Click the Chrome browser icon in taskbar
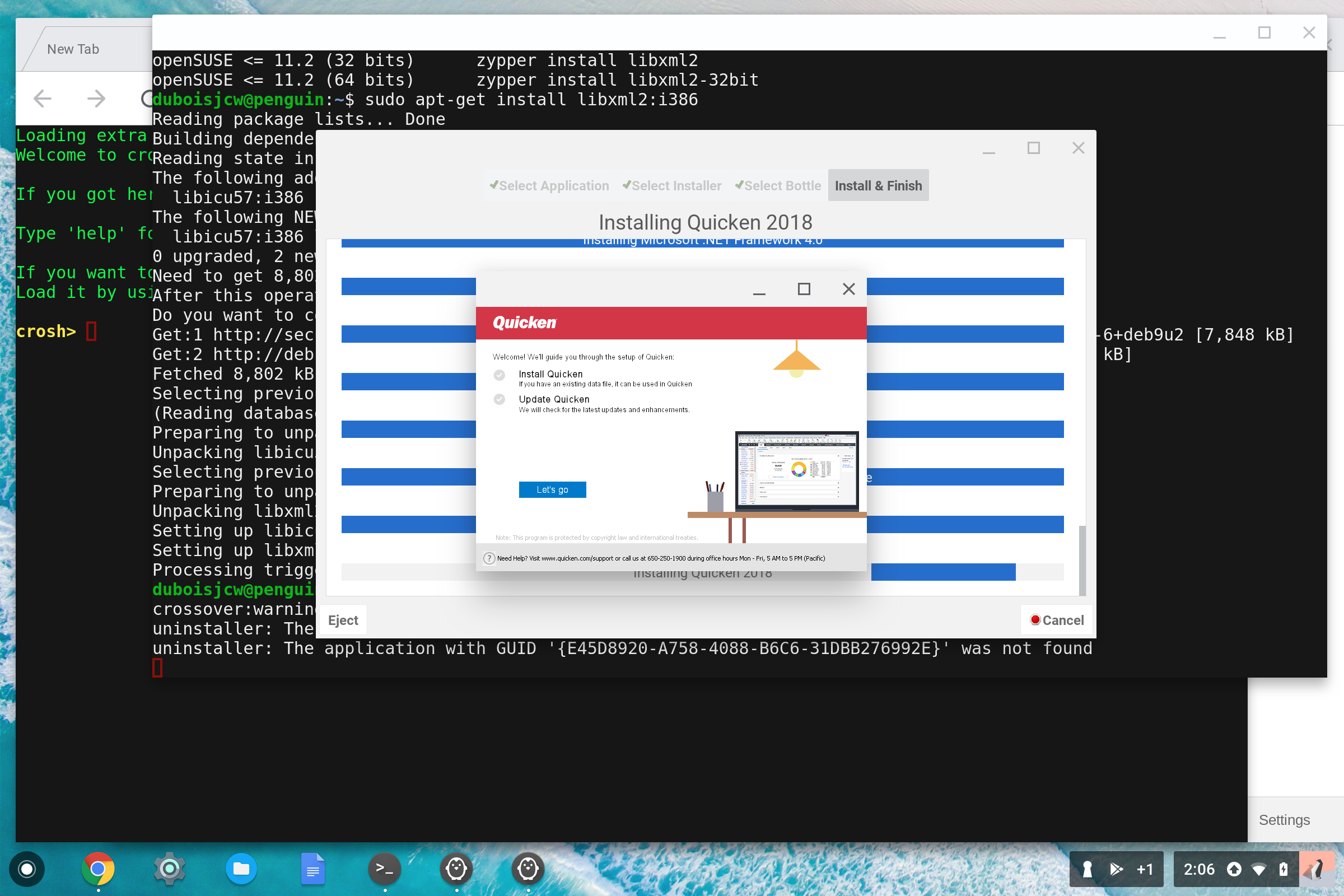Image resolution: width=1344 pixels, height=896 pixels. 97,868
